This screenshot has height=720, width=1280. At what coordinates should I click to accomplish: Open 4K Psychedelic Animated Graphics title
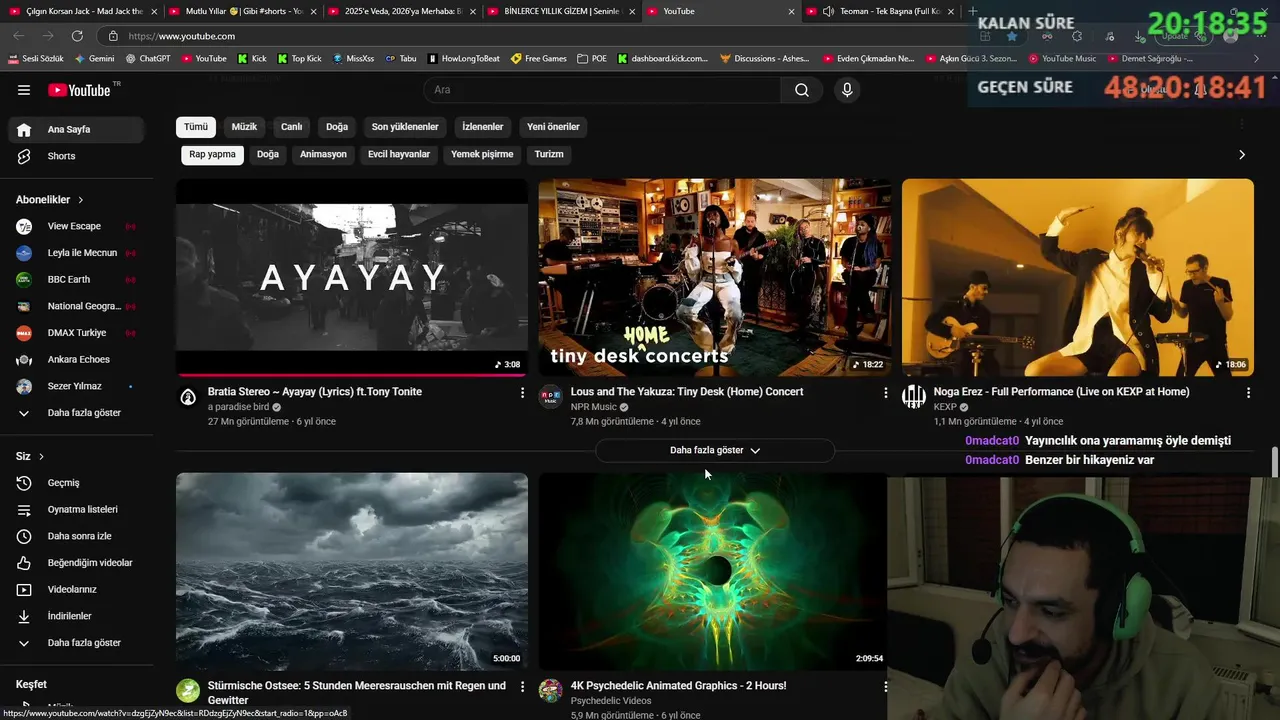(678, 686)
